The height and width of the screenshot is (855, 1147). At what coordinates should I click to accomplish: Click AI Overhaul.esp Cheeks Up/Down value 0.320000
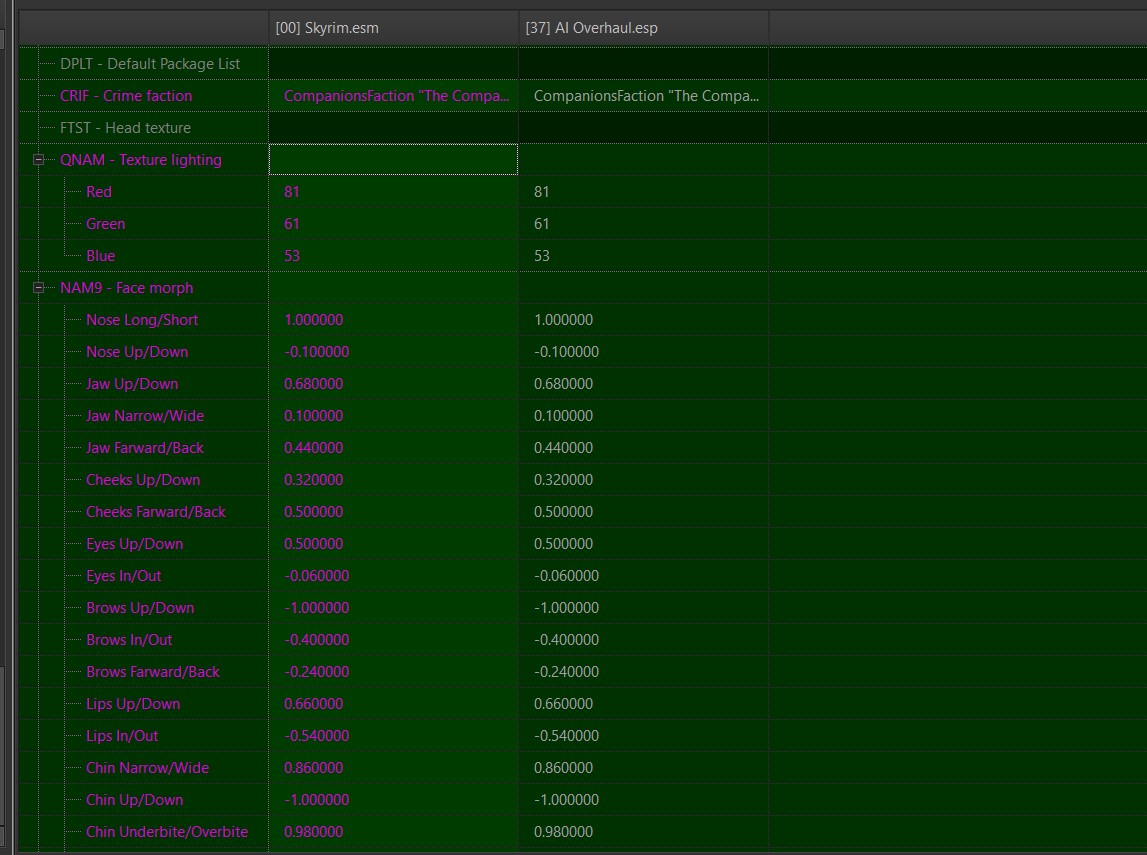[x=563, y=480]
